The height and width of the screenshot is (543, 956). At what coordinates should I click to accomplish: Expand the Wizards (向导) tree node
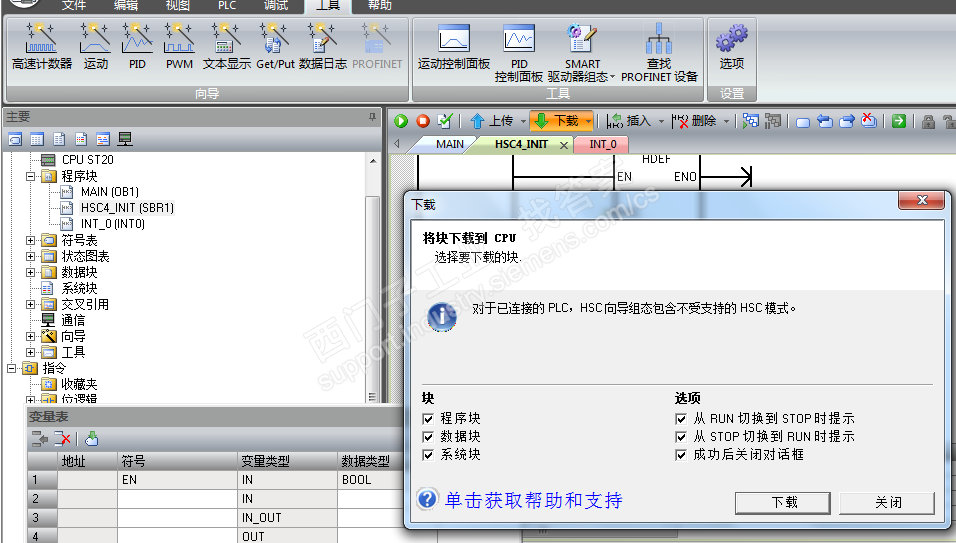(30, 336)
